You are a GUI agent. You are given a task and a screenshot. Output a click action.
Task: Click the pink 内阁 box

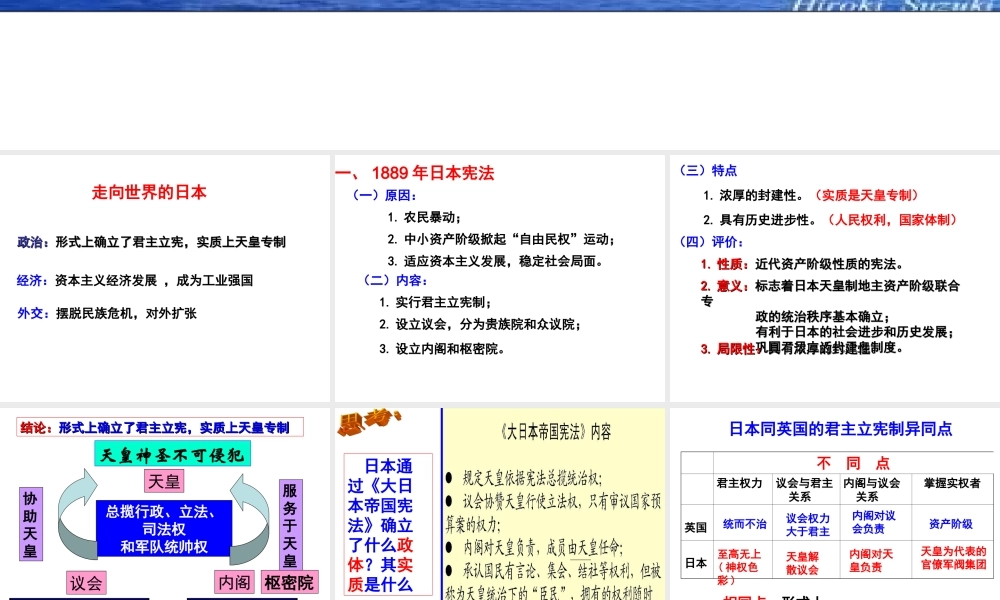coord(235,582)
